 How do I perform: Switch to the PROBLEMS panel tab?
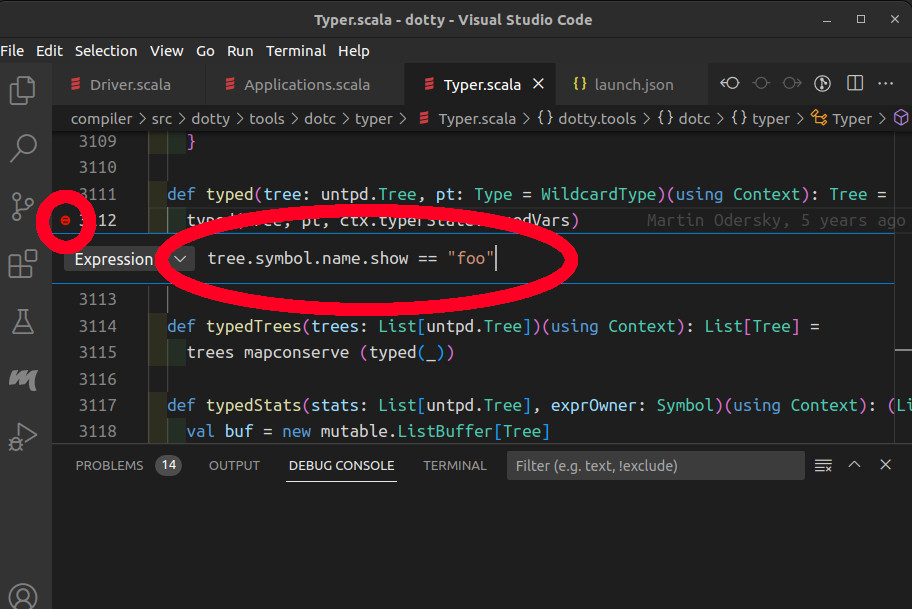110,466
